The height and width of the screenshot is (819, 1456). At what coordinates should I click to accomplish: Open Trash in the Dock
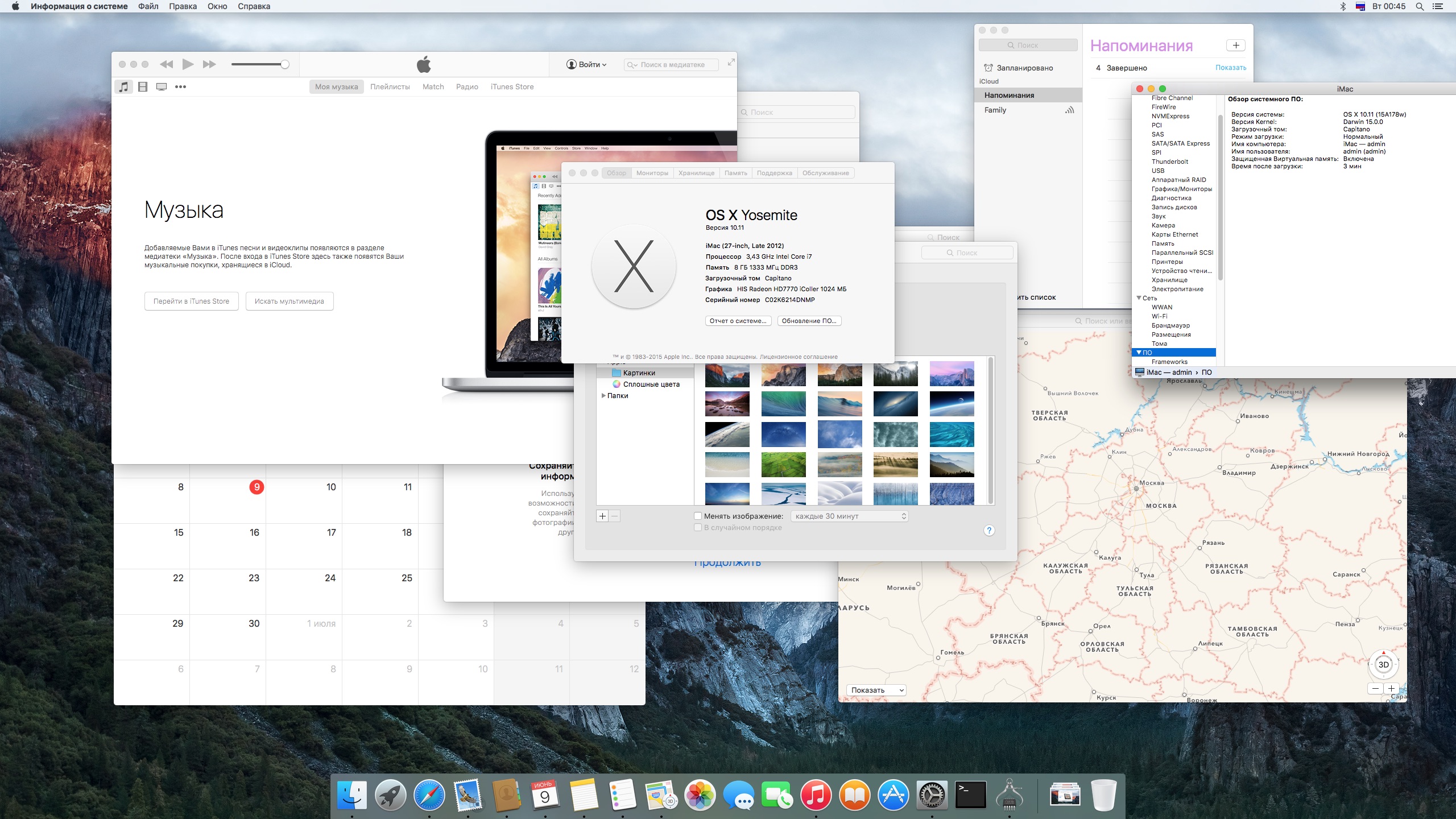click(1103, 795)
